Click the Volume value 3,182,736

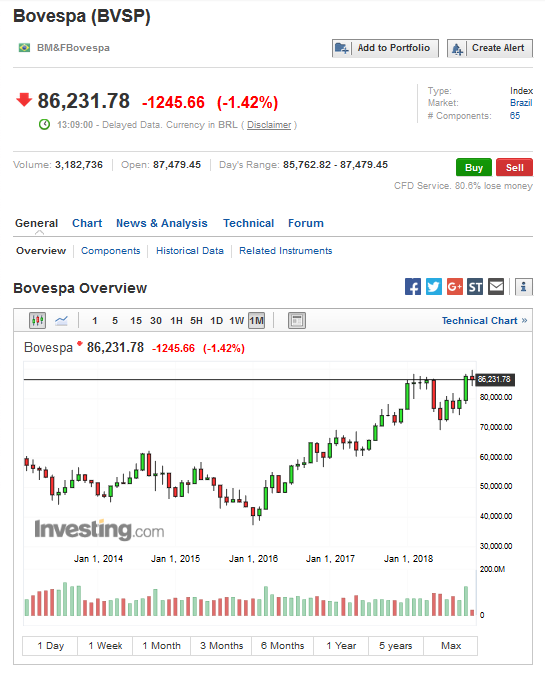(x=79, y=165)
